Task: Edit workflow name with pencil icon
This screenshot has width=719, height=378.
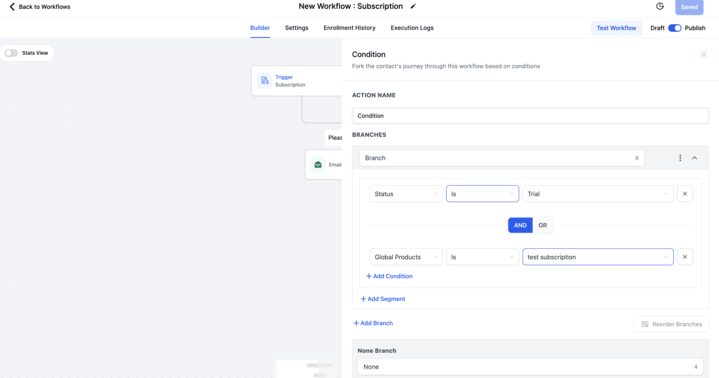Action: [413, 6]
